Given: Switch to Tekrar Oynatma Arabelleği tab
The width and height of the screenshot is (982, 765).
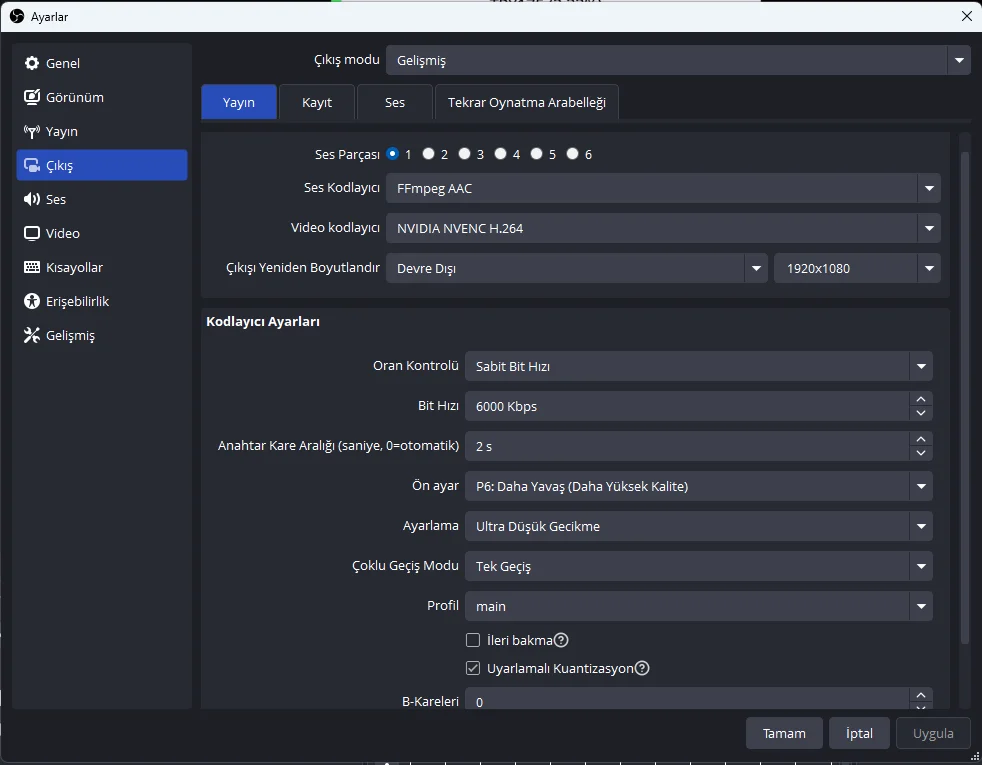Looking at the screenshot, I should [527, 102].
